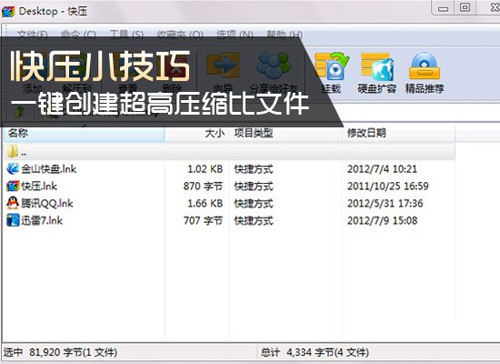Click the 分享给好友 share icon

[x=273, y=65]
